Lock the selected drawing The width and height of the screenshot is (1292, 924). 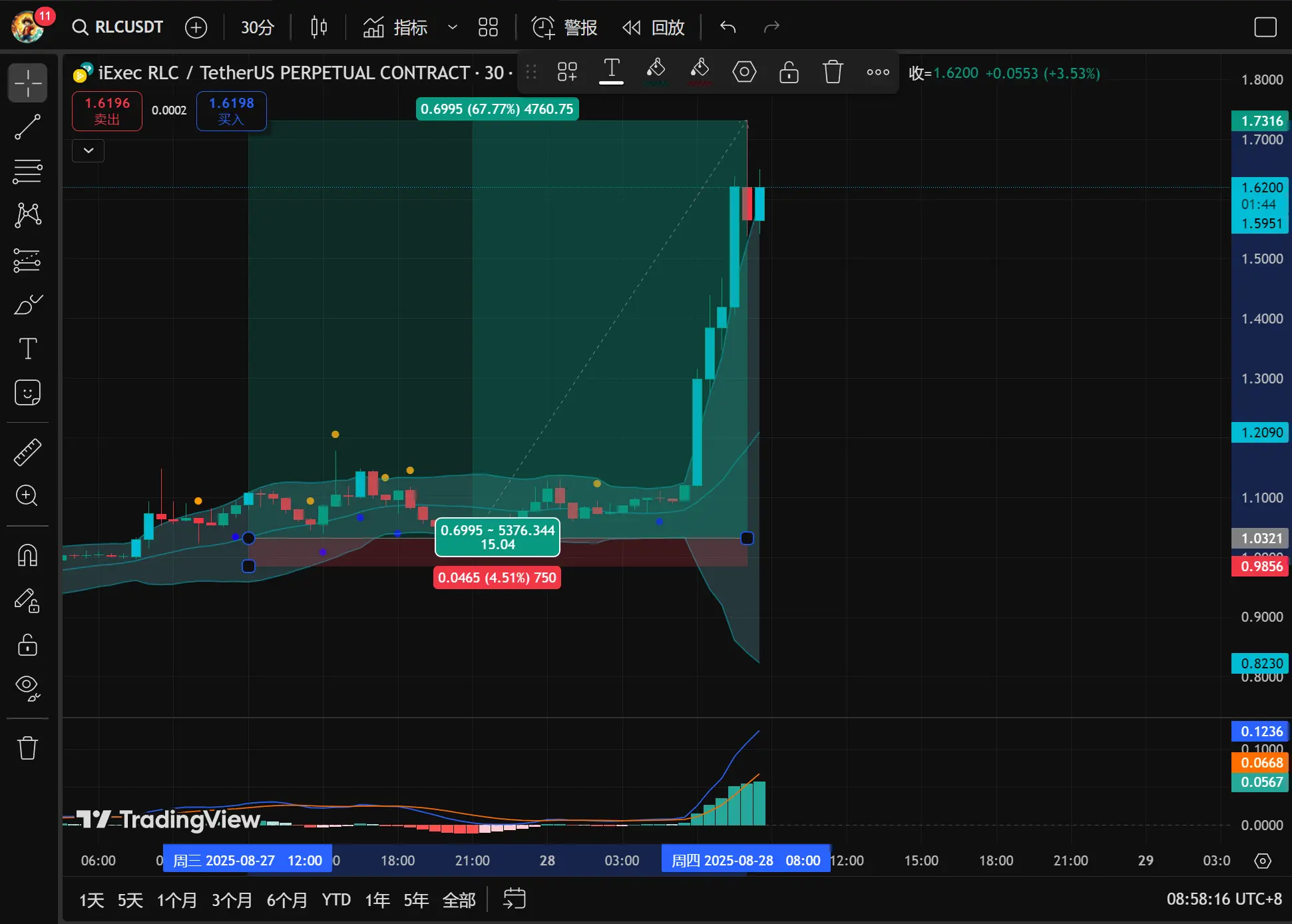click(x=789, y=72)
